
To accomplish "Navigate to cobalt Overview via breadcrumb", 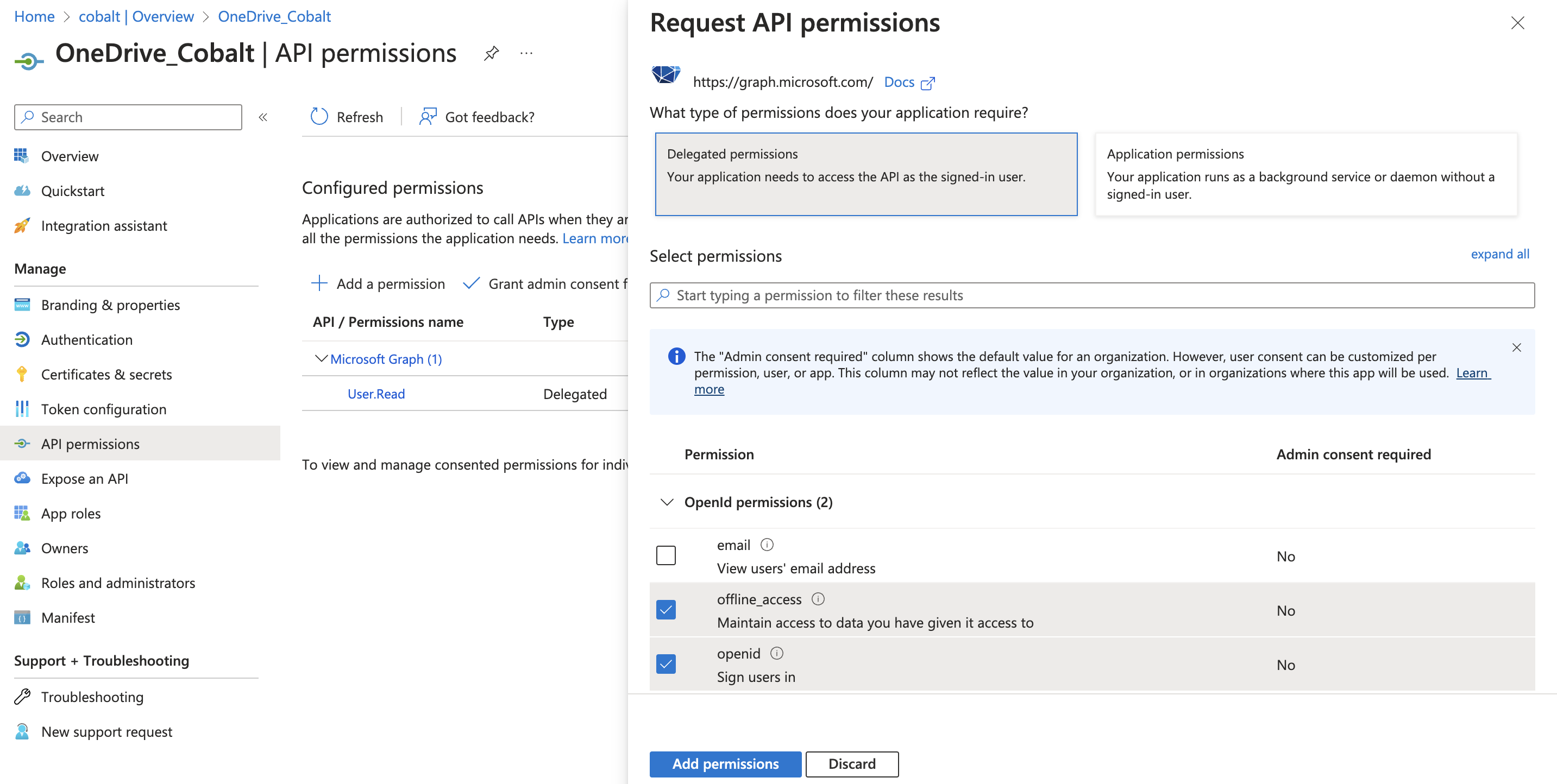I will [x=136, y=16].
